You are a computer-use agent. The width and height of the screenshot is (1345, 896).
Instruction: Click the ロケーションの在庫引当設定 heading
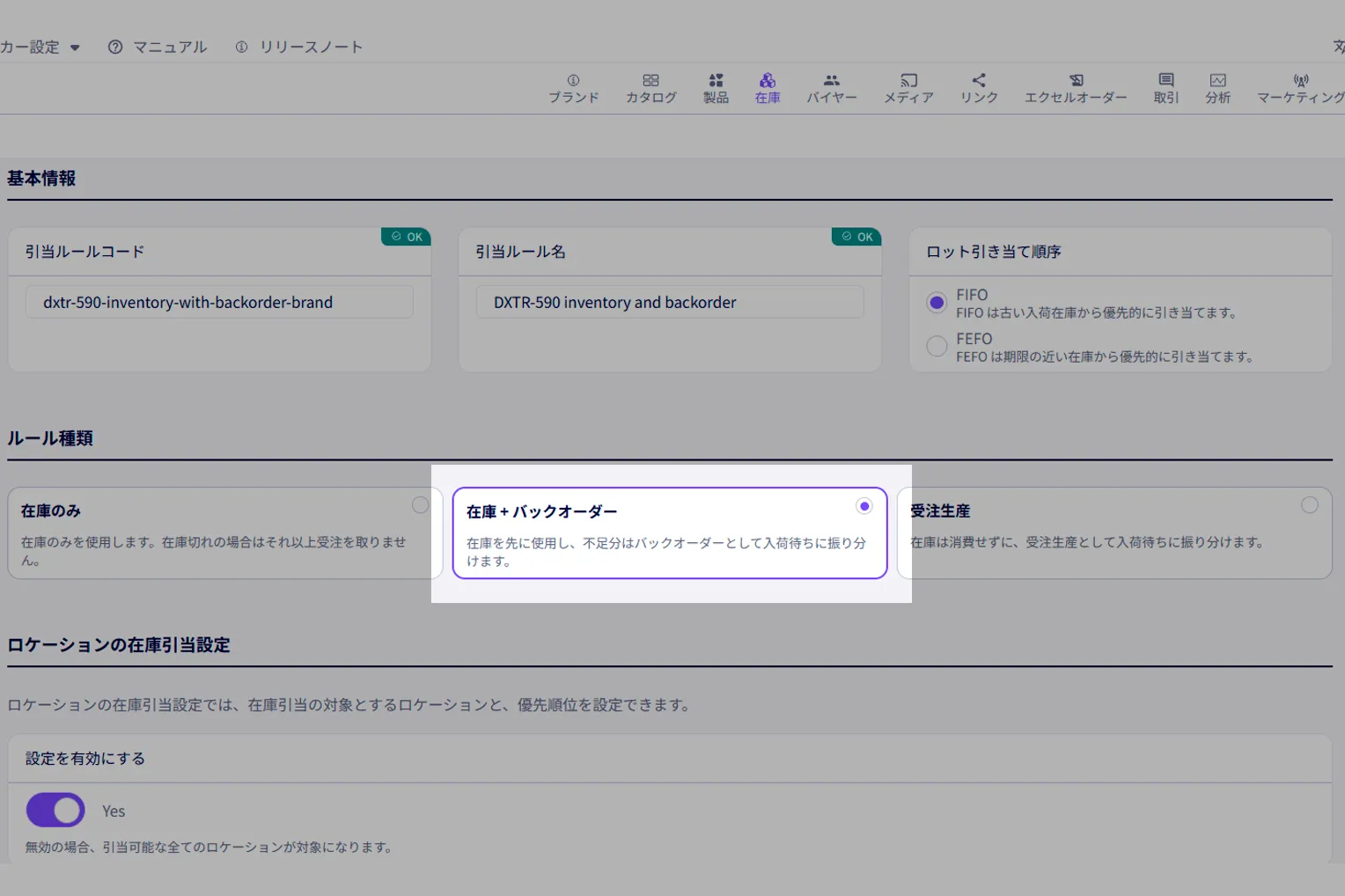[119, 645]
